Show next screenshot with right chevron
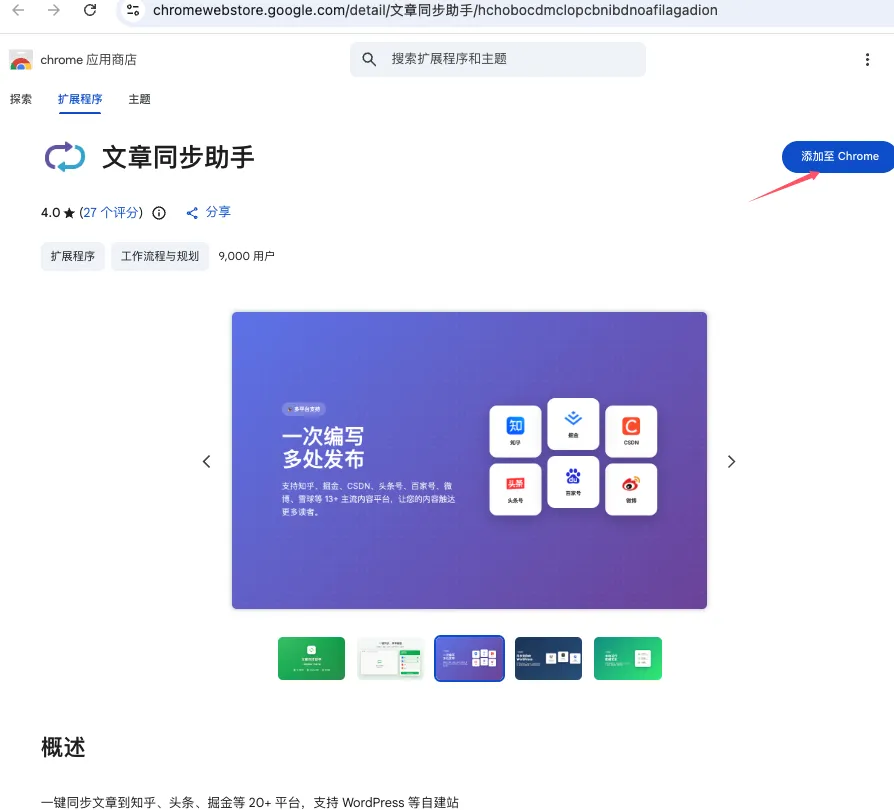Viewport: 894px width, 810px height. 732,461
